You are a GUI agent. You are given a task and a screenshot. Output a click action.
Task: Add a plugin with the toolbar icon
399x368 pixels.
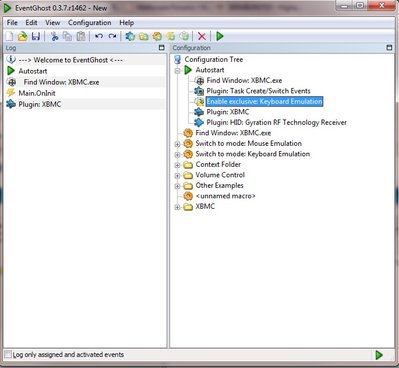click(130, 36)
